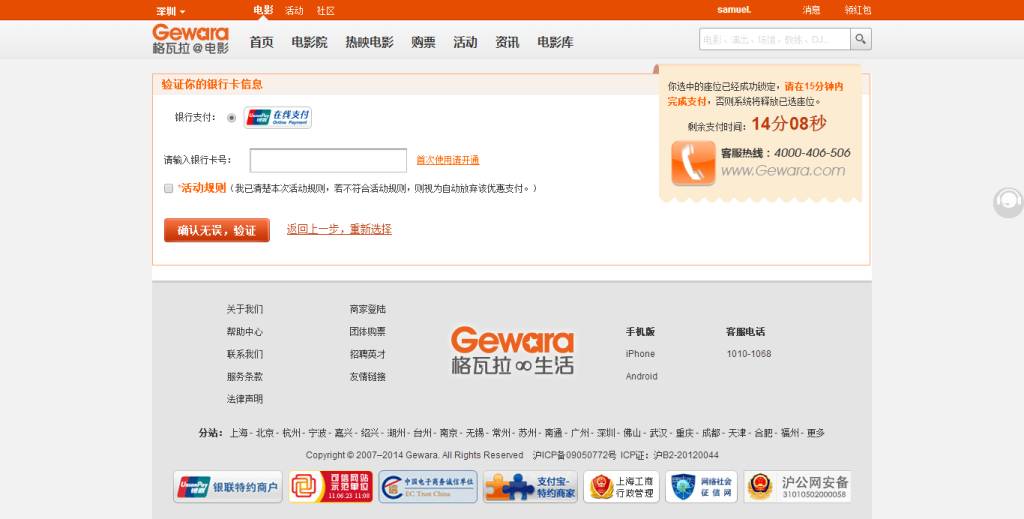Click the 银联特约商户 badge
Screen dimensions: 1024x519
[x=228, y=487]
